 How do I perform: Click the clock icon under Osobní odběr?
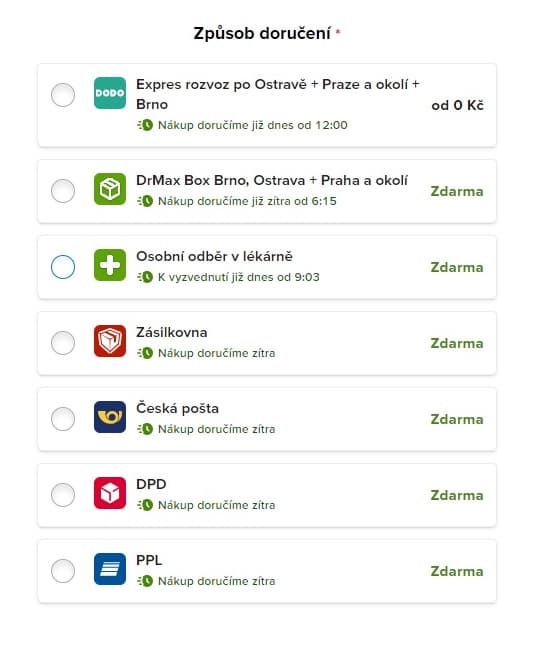(146, 277)
